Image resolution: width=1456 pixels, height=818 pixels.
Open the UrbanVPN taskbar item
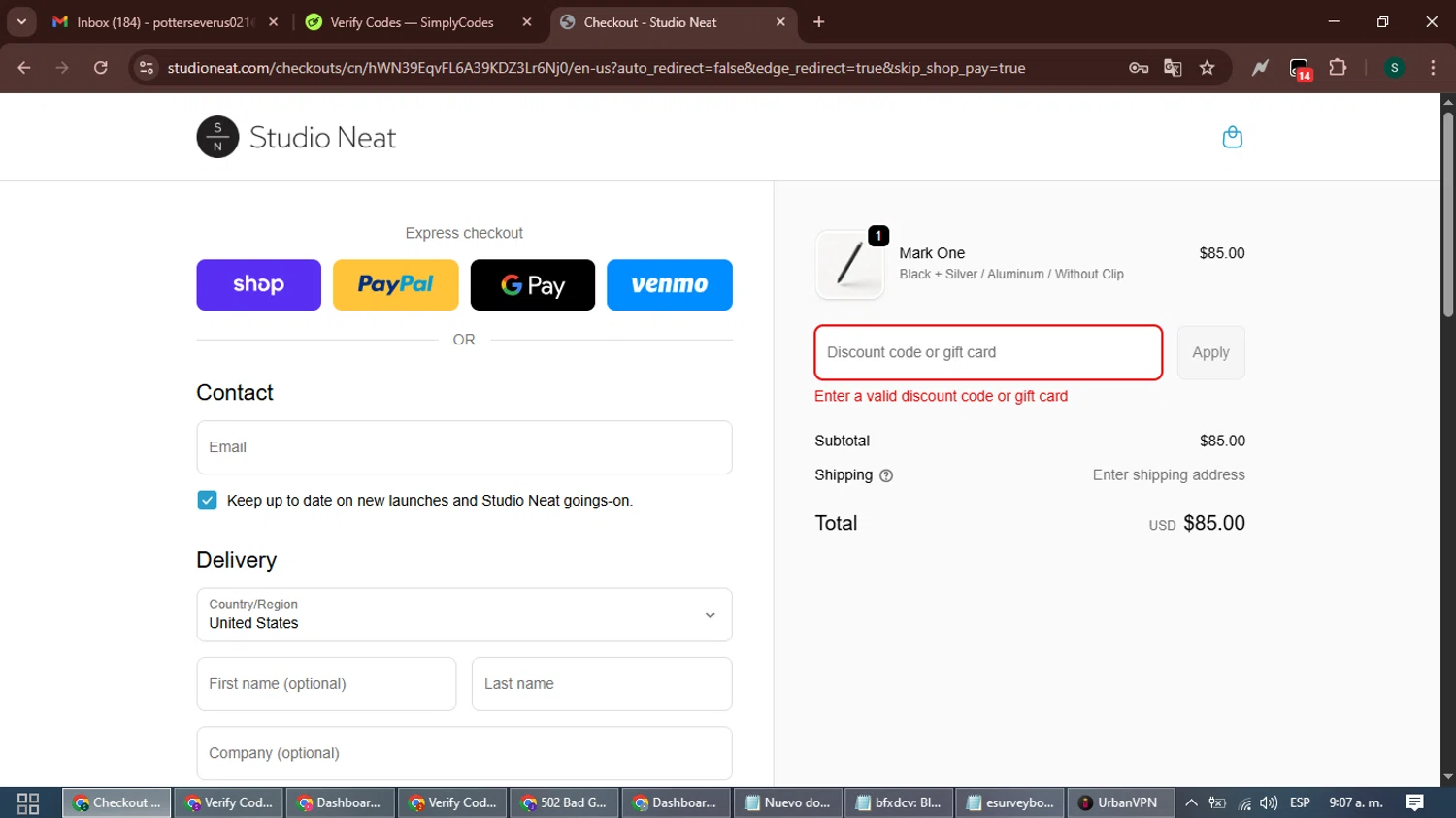point(1120,803)
